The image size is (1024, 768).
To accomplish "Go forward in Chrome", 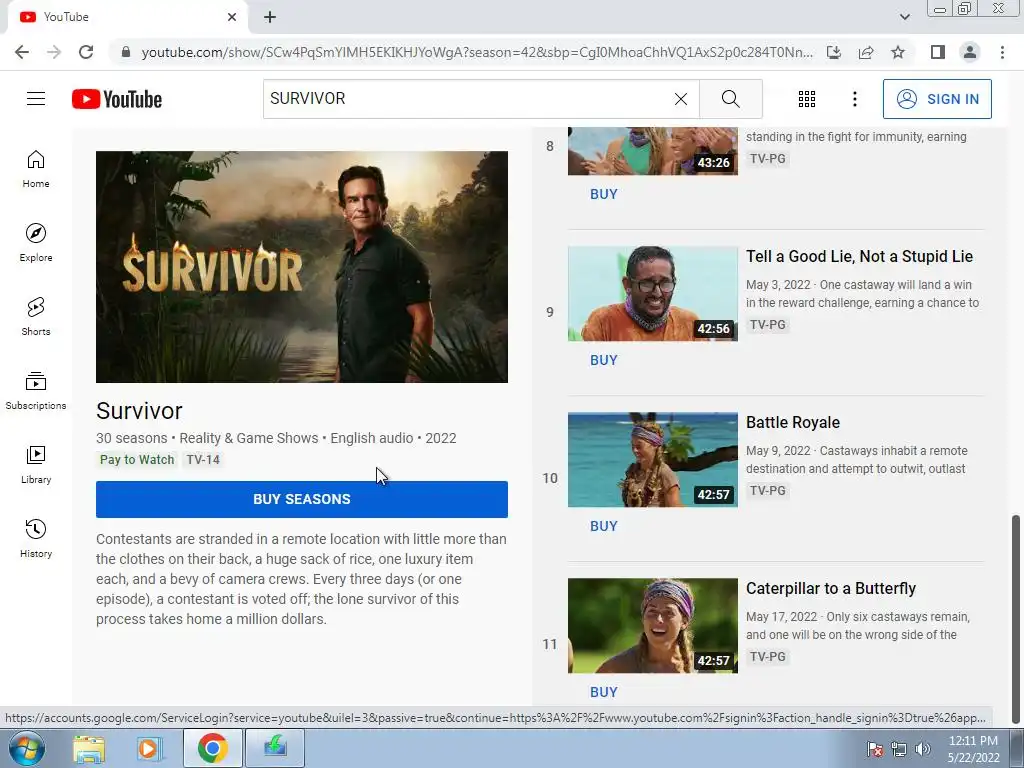I will (54, 52).
